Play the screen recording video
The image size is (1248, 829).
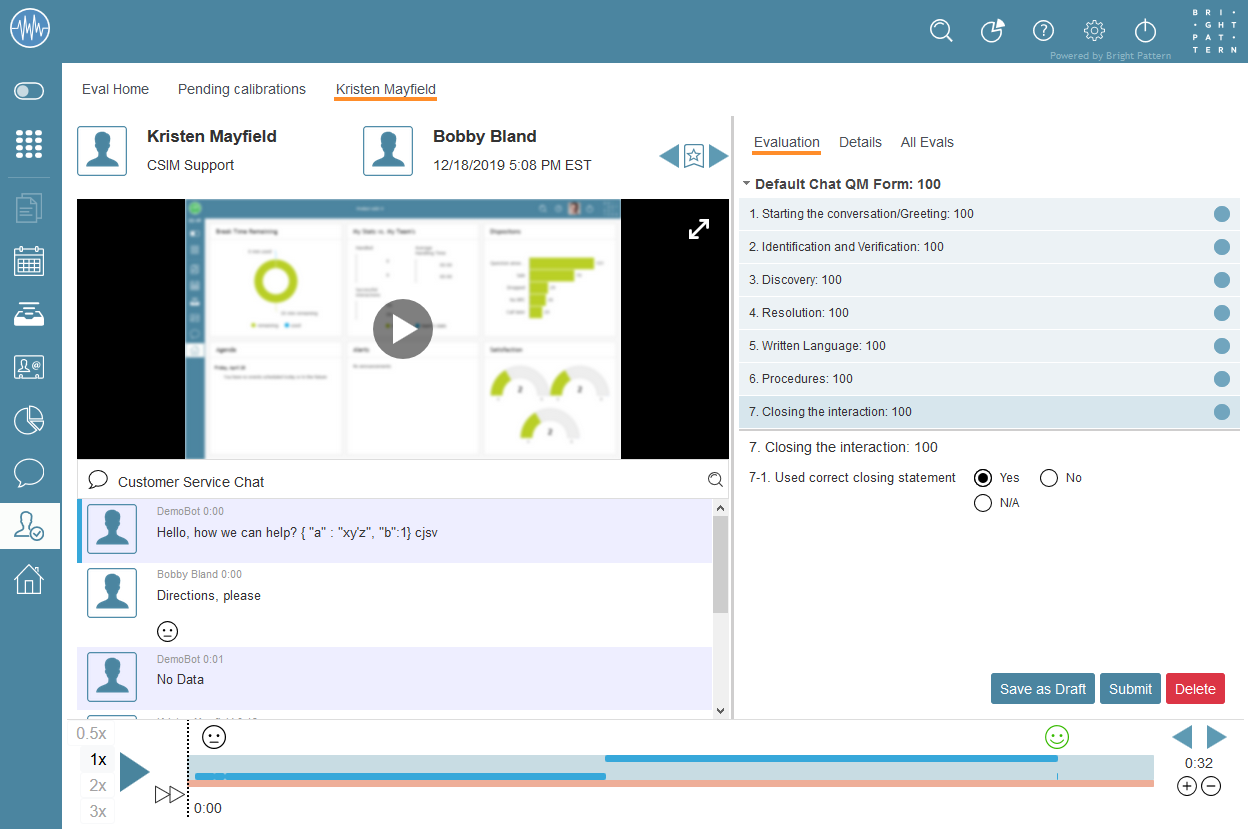(x=403, y=329)
